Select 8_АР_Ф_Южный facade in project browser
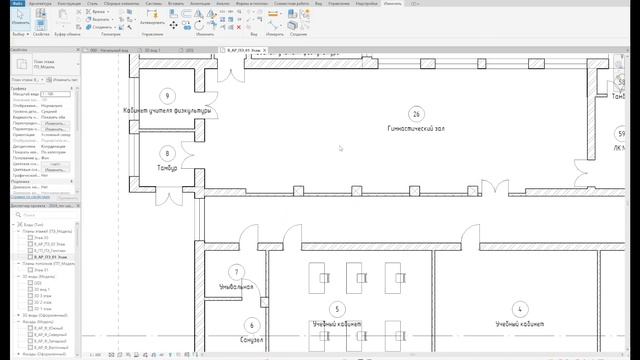 point(48,329)
